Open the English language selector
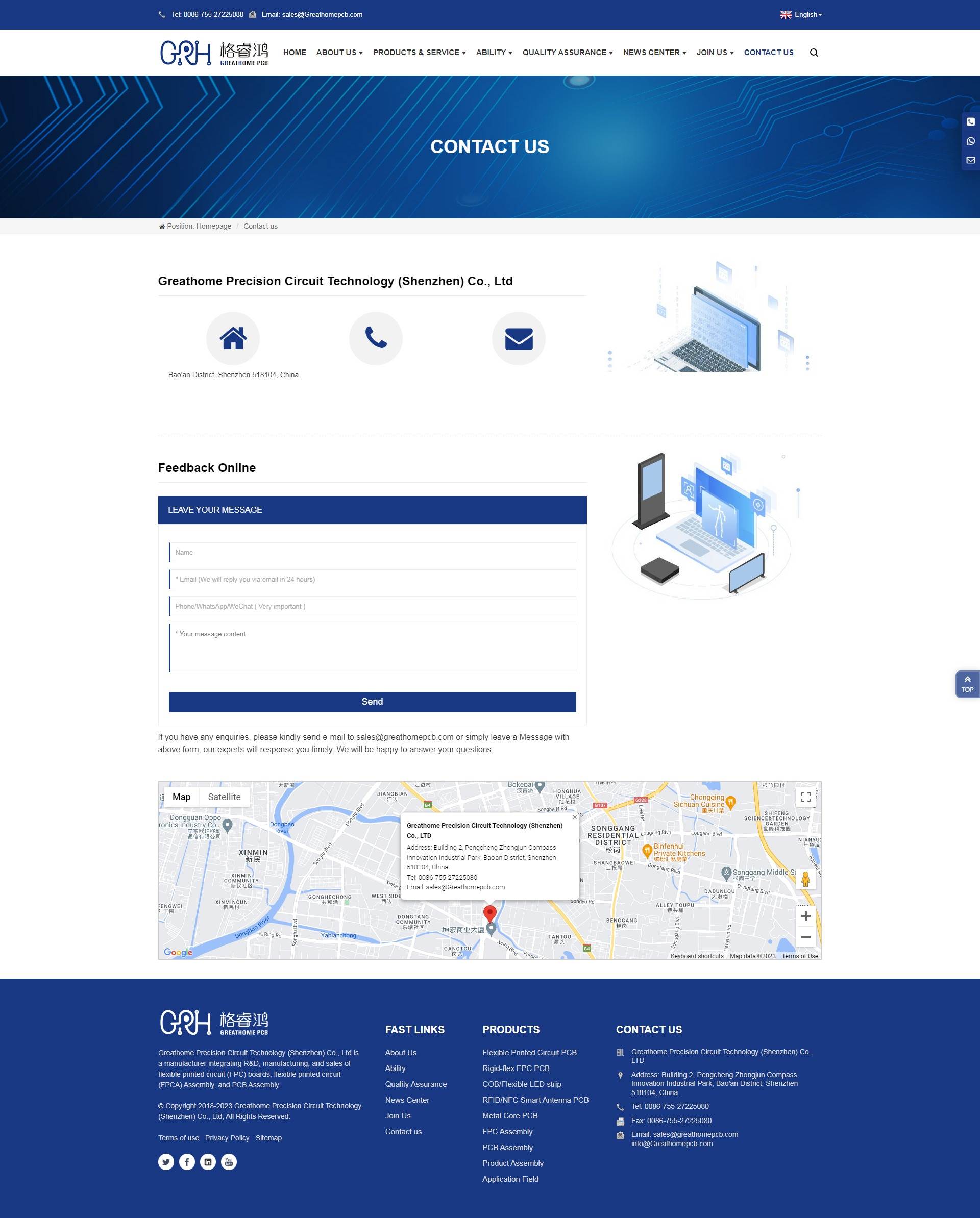This screenshot has width=980, height=1218. 801,14
